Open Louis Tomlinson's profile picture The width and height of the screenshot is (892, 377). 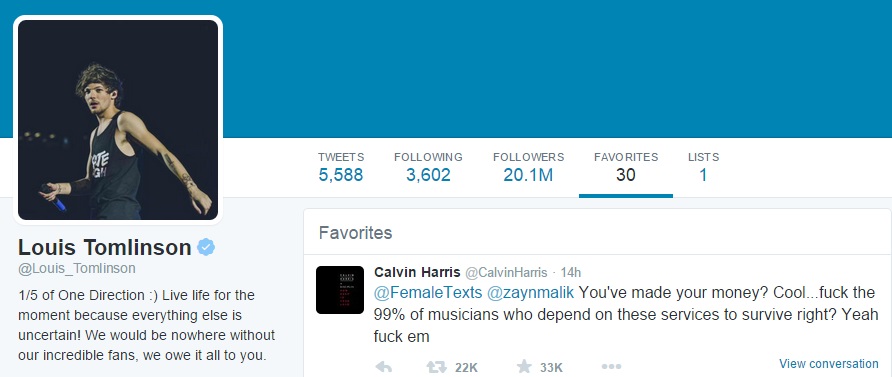[x=118, y=119]
